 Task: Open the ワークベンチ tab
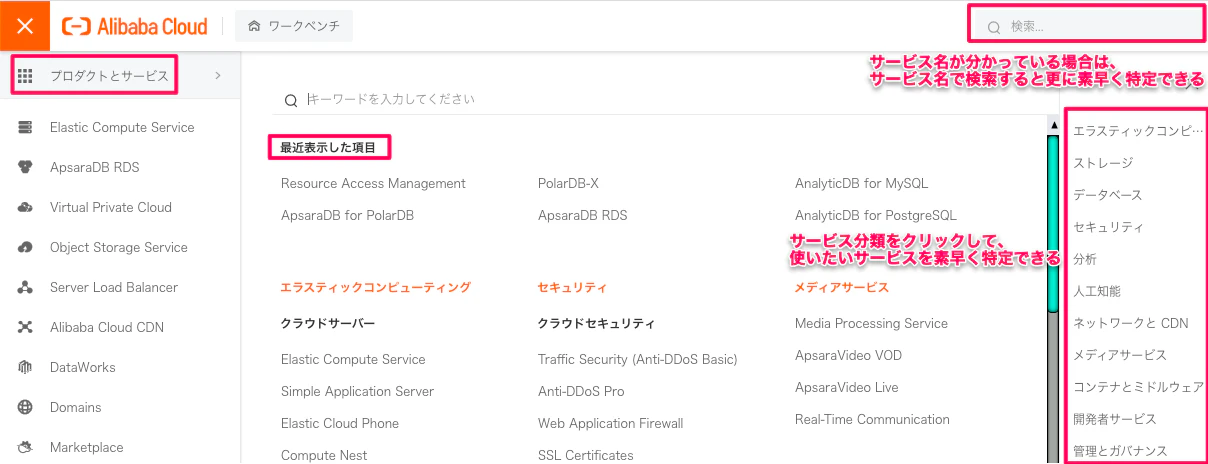[293, 26]
